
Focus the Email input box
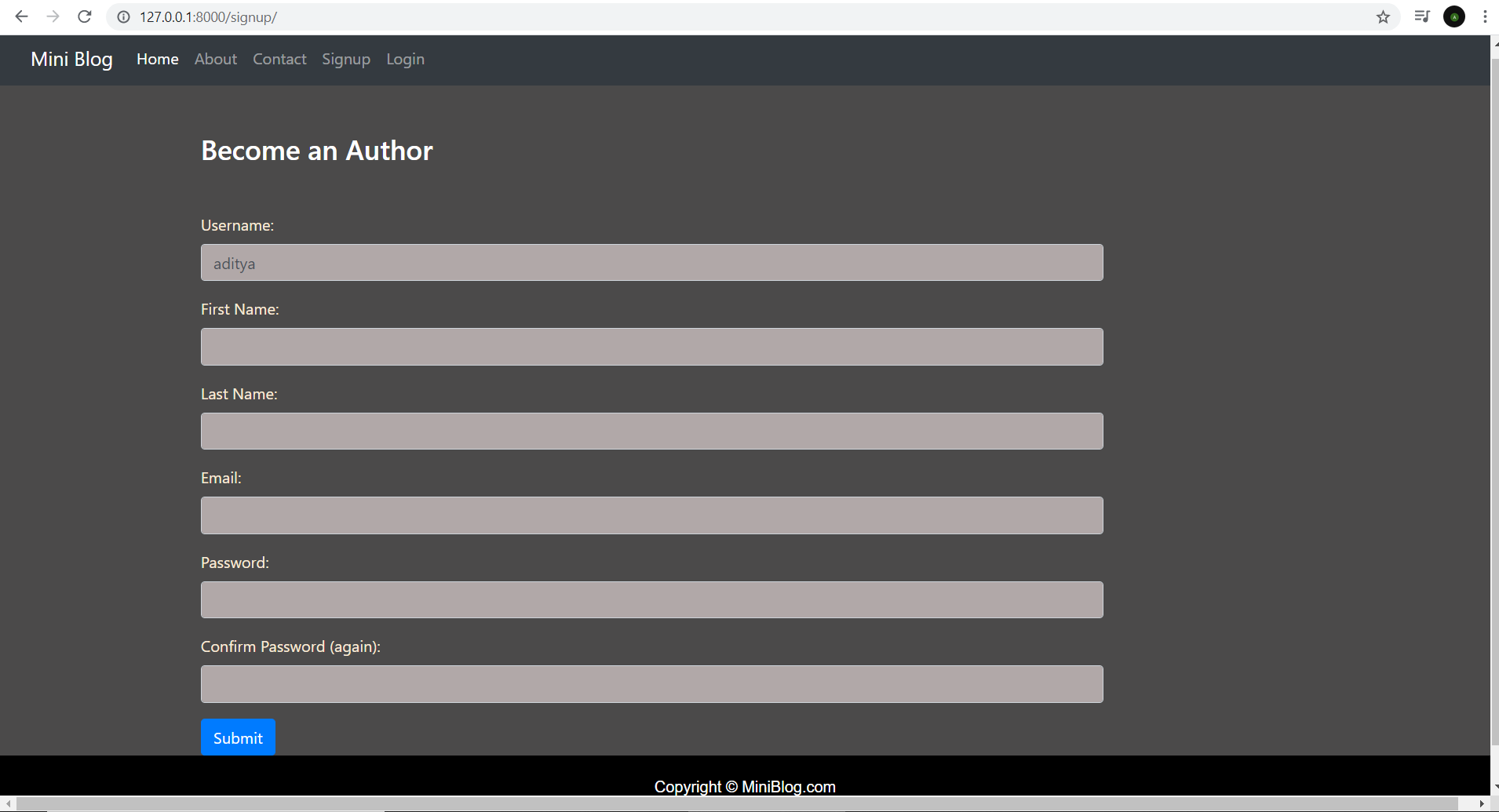point(651,515)
